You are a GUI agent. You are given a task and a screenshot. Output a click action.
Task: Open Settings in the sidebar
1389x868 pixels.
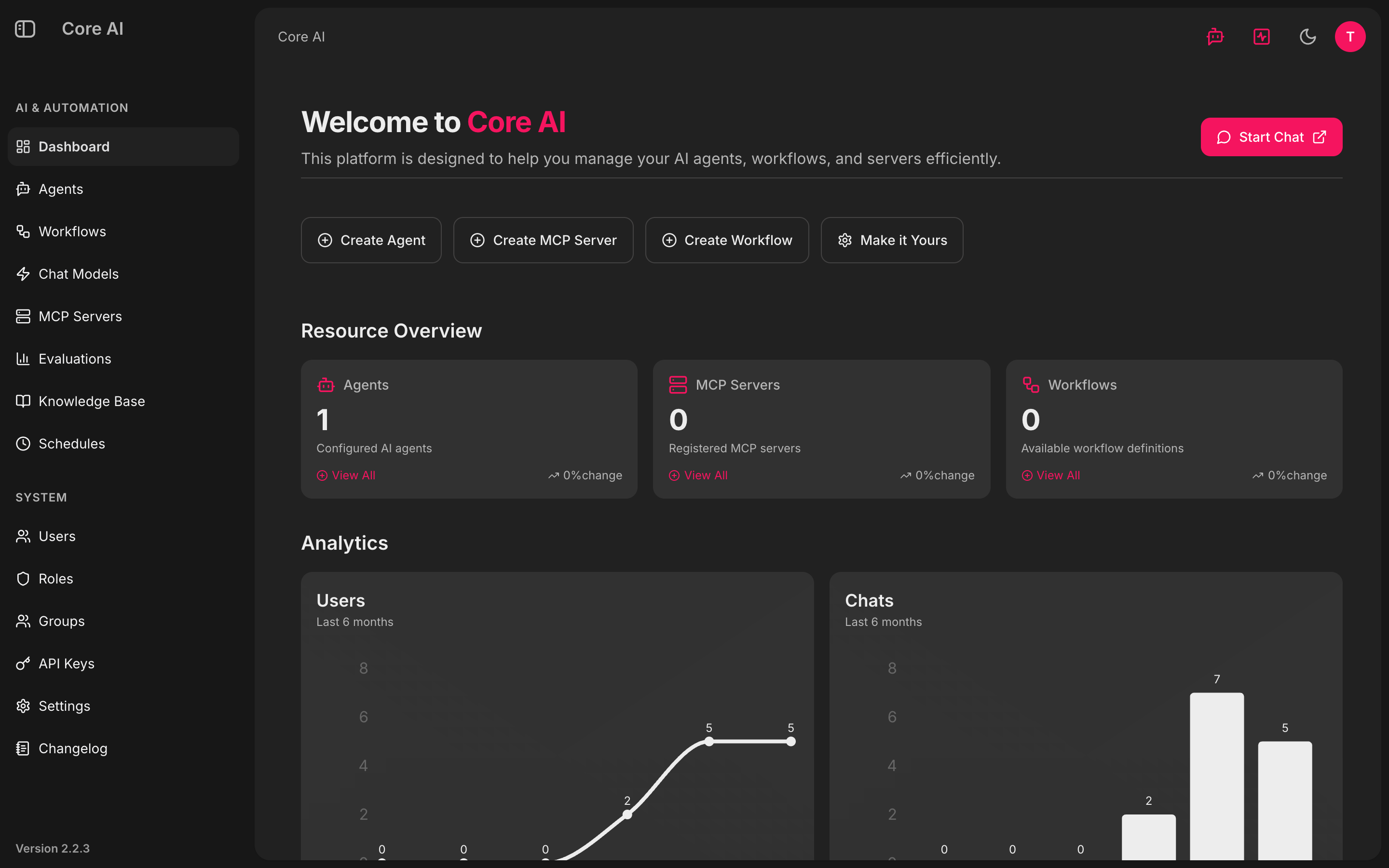(123, 706)
